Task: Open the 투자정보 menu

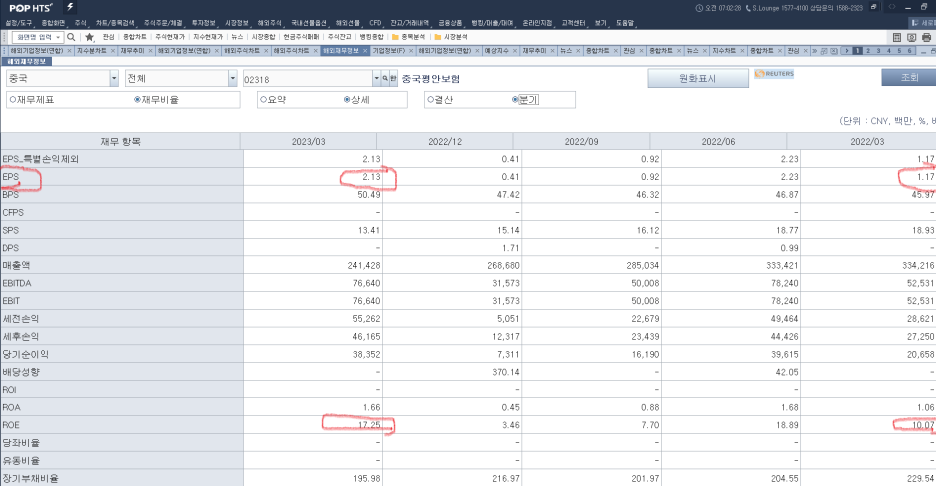Action: [x=203, y=23]
